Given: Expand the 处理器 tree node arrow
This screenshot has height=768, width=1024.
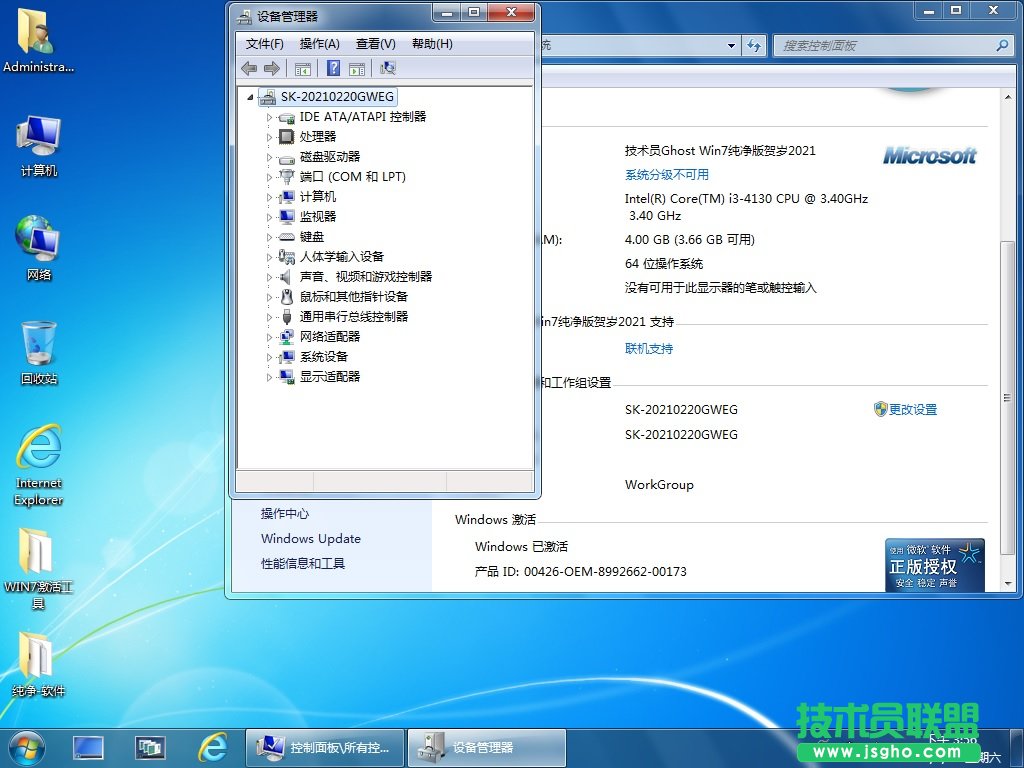Looking at the screenshot, I should (x=269, y=137).
